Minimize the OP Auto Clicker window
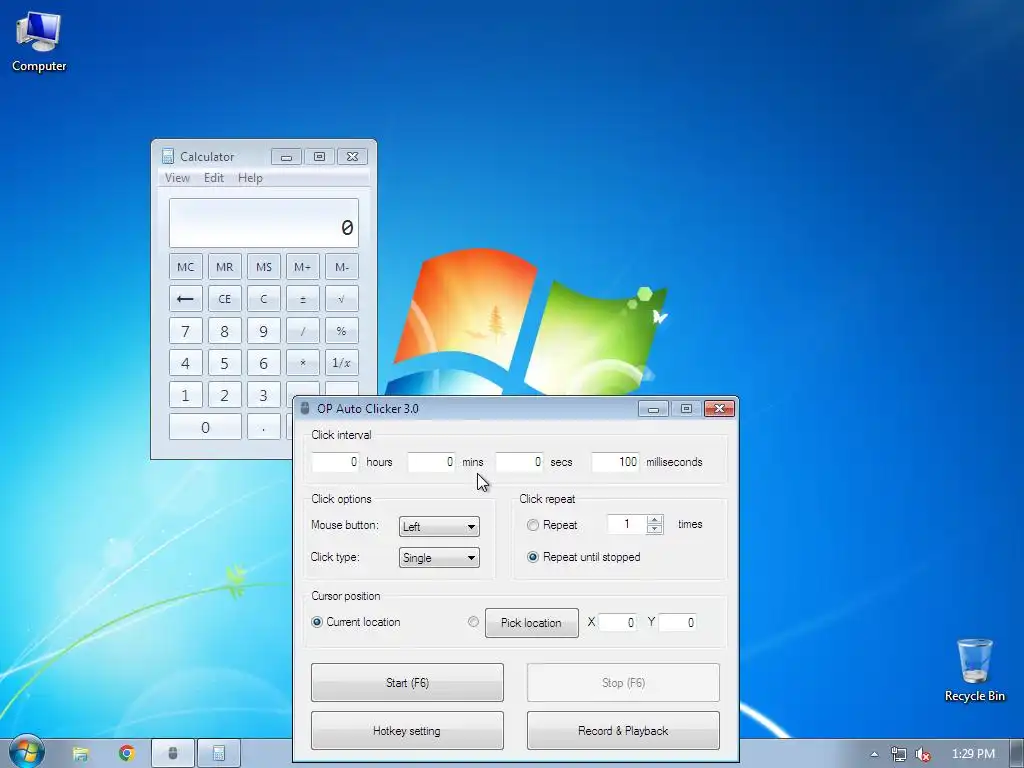1024x768 pixels. click(x=653, y=409)
